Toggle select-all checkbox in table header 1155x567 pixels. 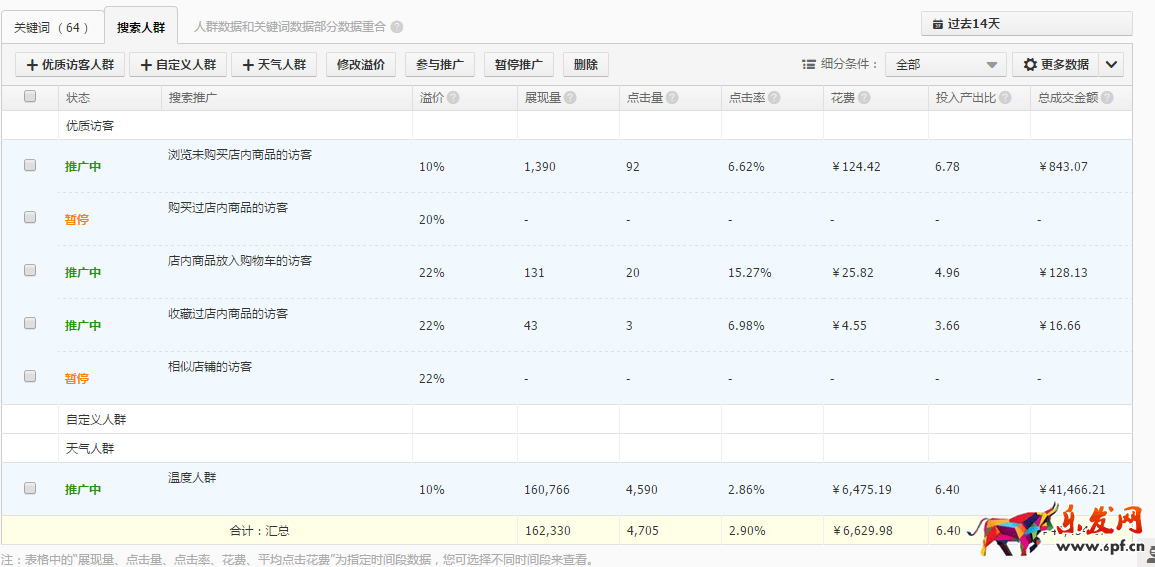click(30, 97)
